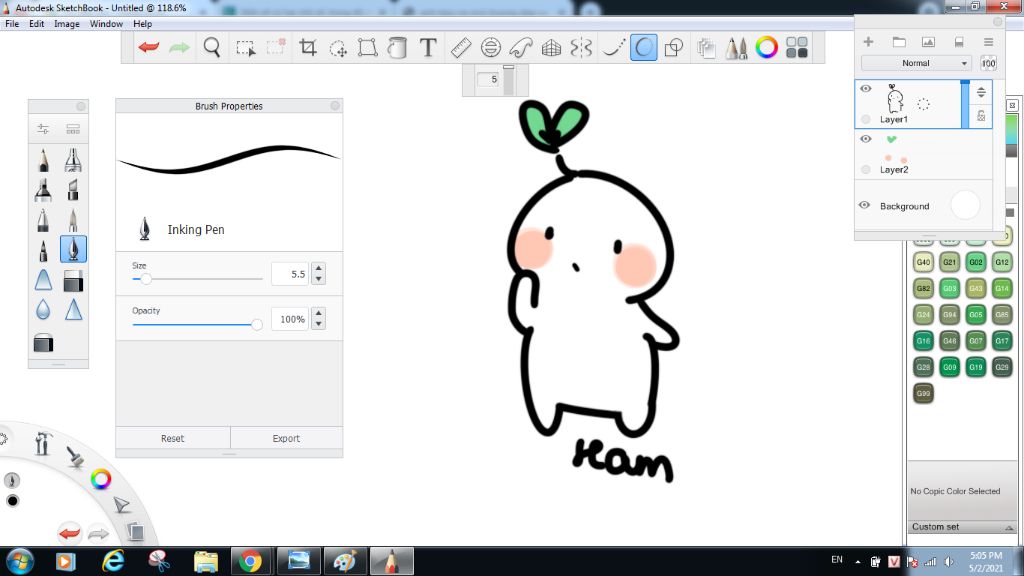Image resolution: width=1024 pixels, height=576 pixels.
Task: Decrease brush Size with down arrow
Action: pos(318,279)
